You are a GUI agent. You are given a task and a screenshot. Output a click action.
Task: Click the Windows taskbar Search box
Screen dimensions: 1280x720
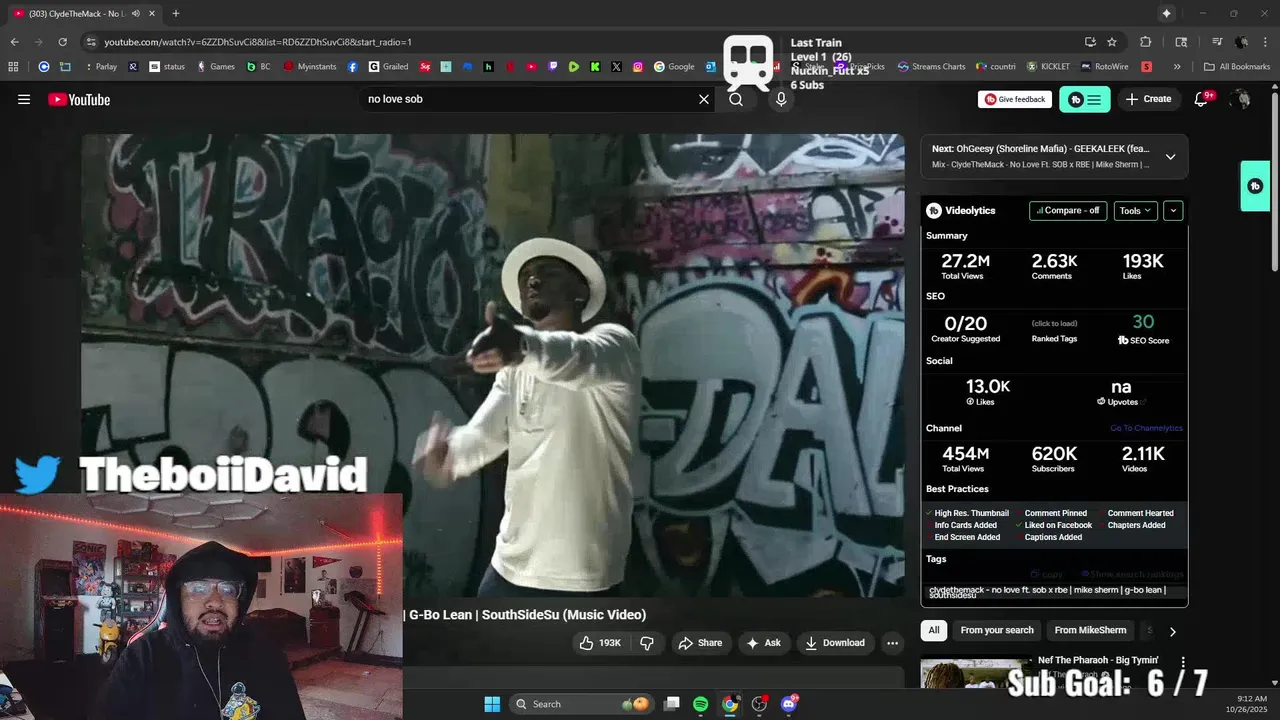pos(582,704)
